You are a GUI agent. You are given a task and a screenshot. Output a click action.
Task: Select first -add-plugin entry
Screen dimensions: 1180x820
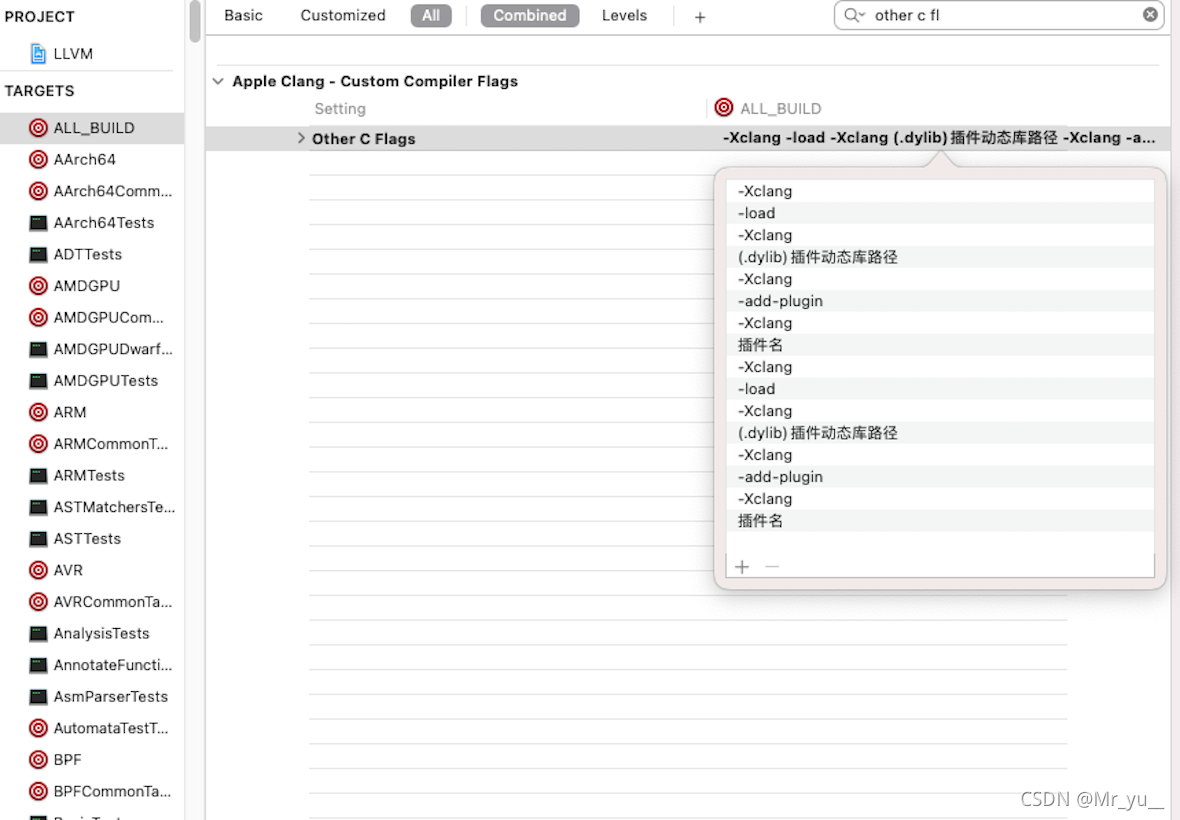coord(939,301)
